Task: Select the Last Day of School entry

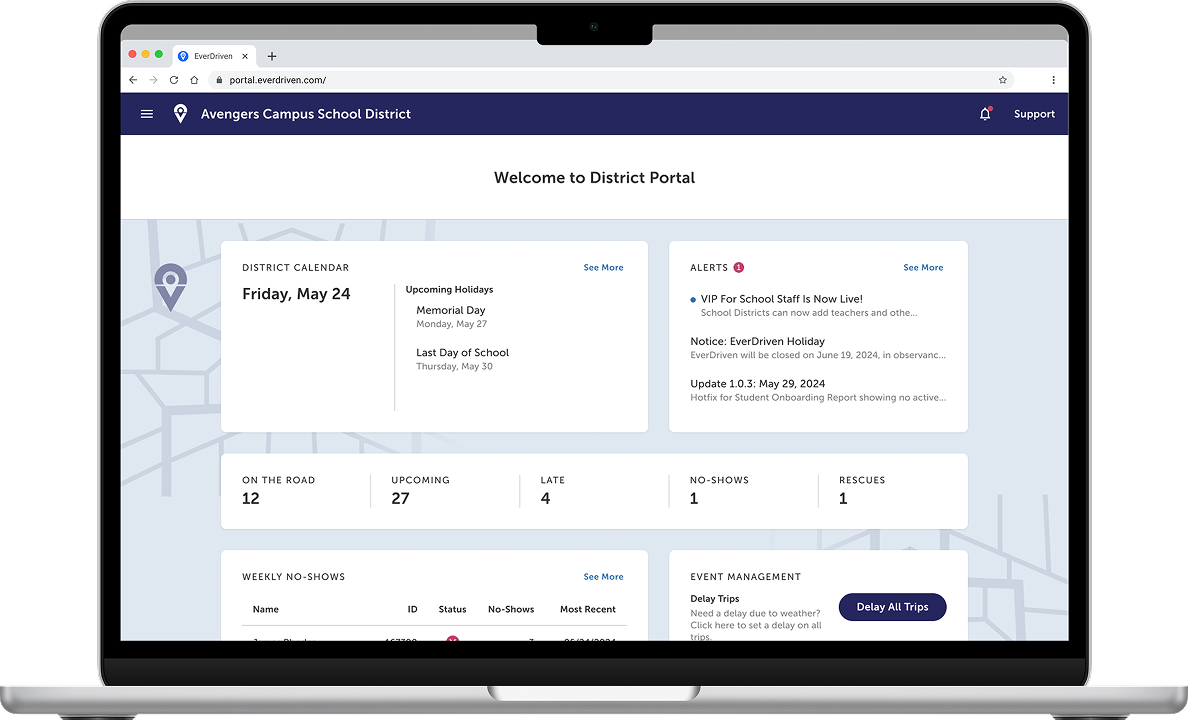Action: (x=462, y=358)
